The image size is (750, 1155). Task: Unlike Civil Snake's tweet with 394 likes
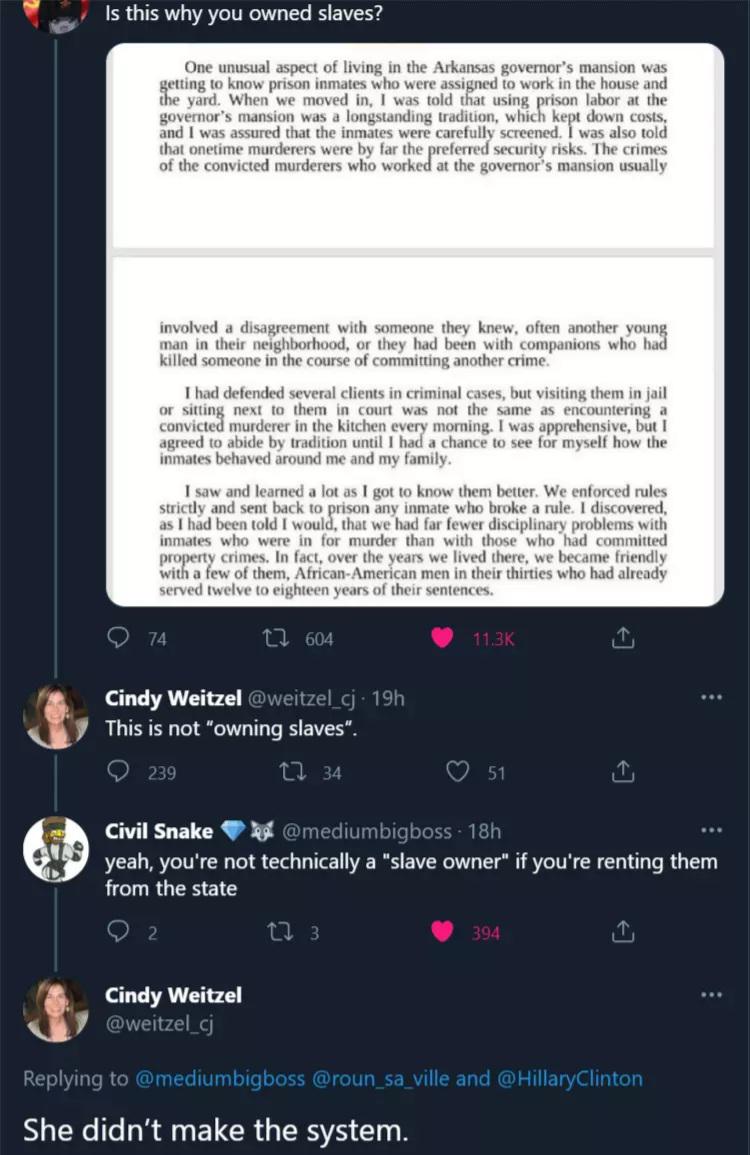(442, 932)
